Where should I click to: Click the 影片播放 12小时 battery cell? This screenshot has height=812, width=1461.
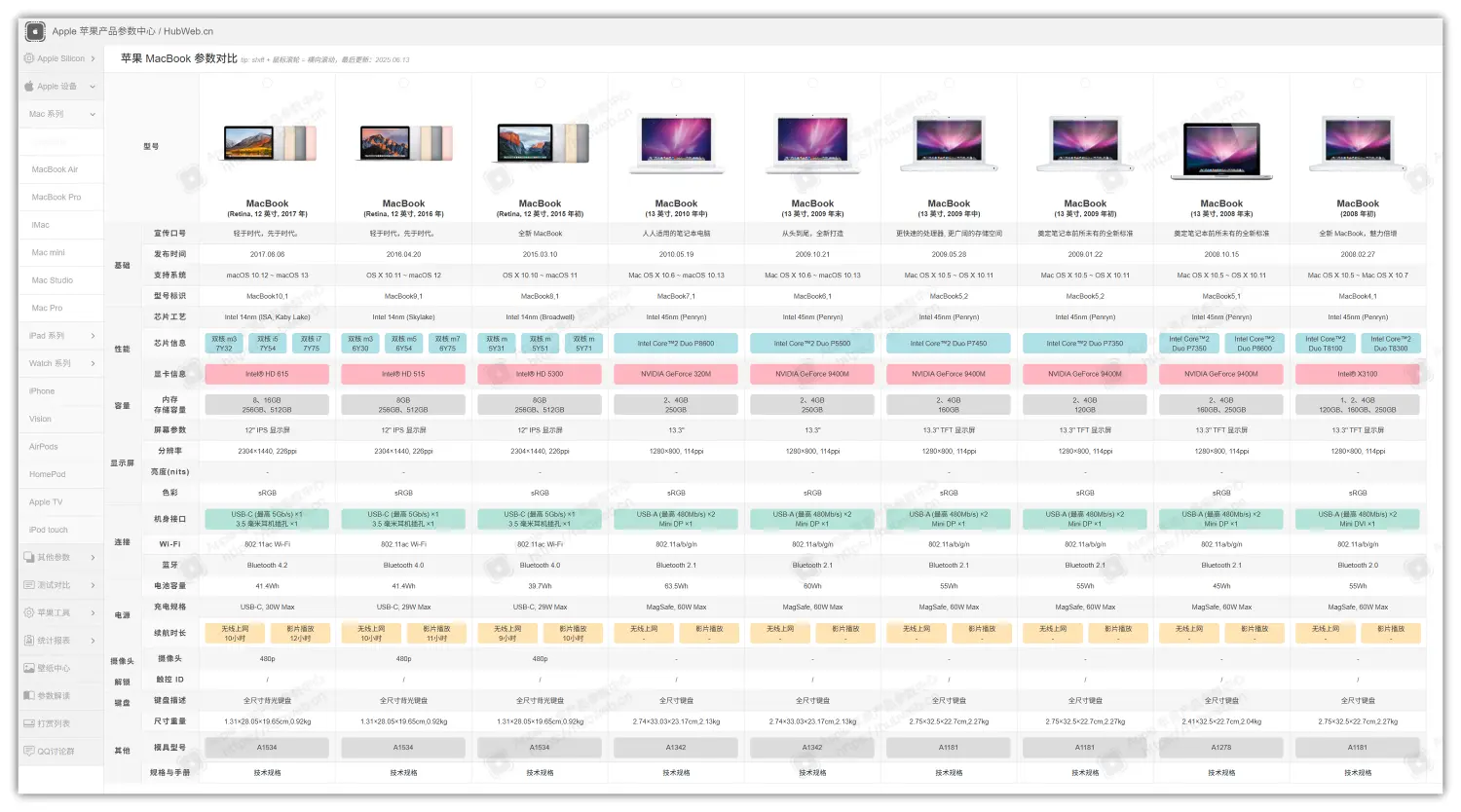(x=300, y=633)
